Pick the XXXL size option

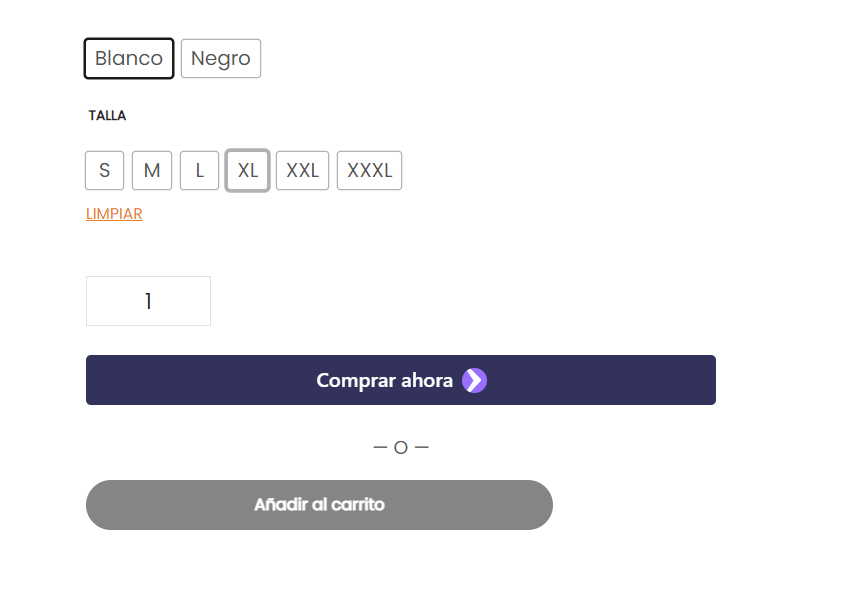370,170
